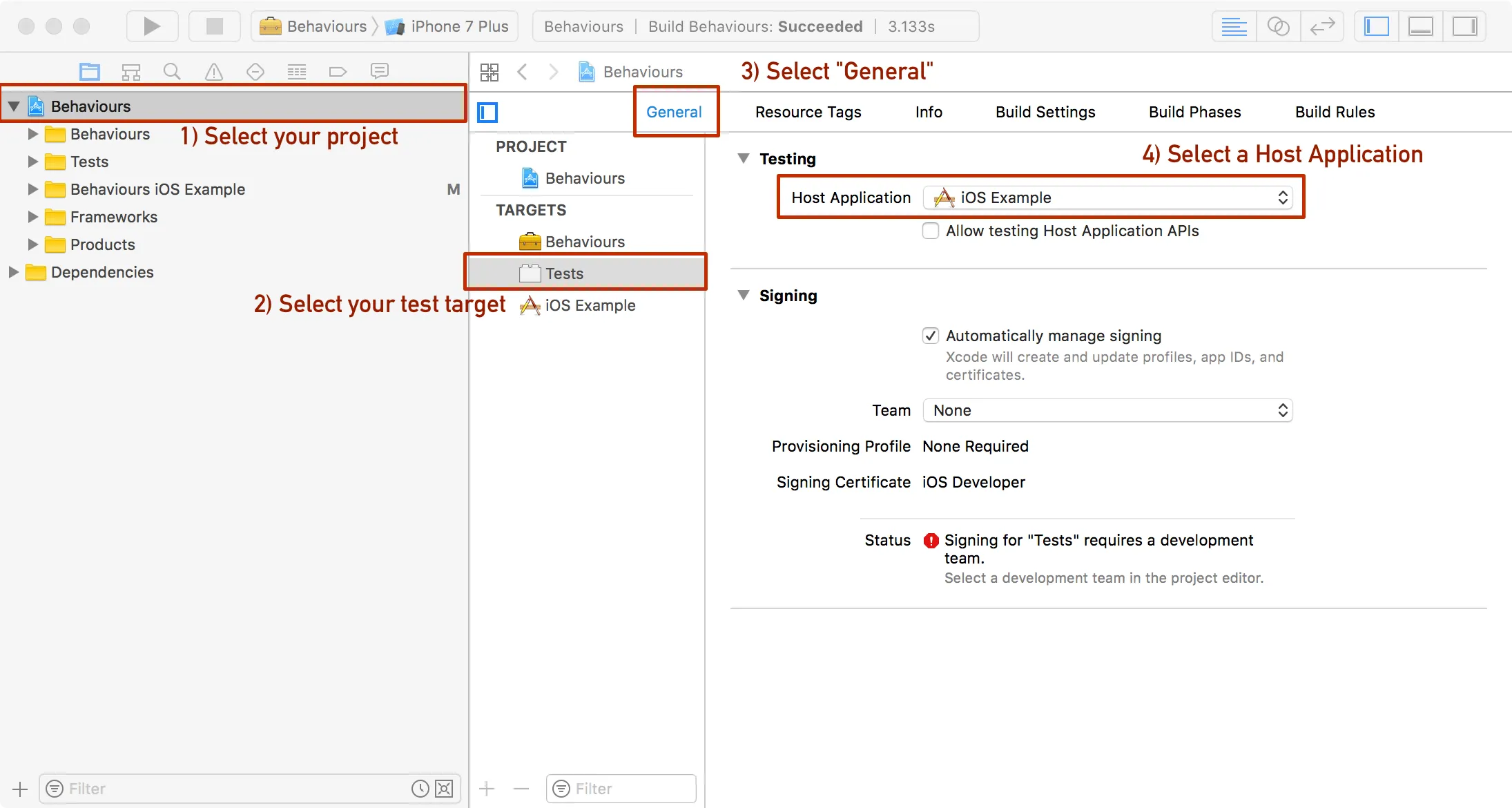
Task: Switch to the Build Settings tab
Action: pos(1045,112)
